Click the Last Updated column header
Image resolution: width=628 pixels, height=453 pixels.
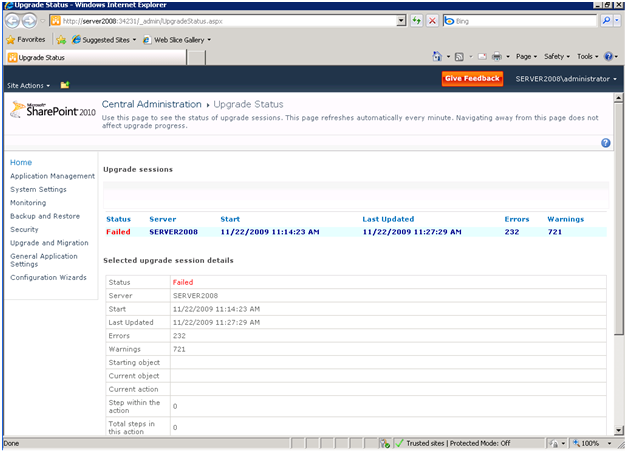[x=388, y=219]
